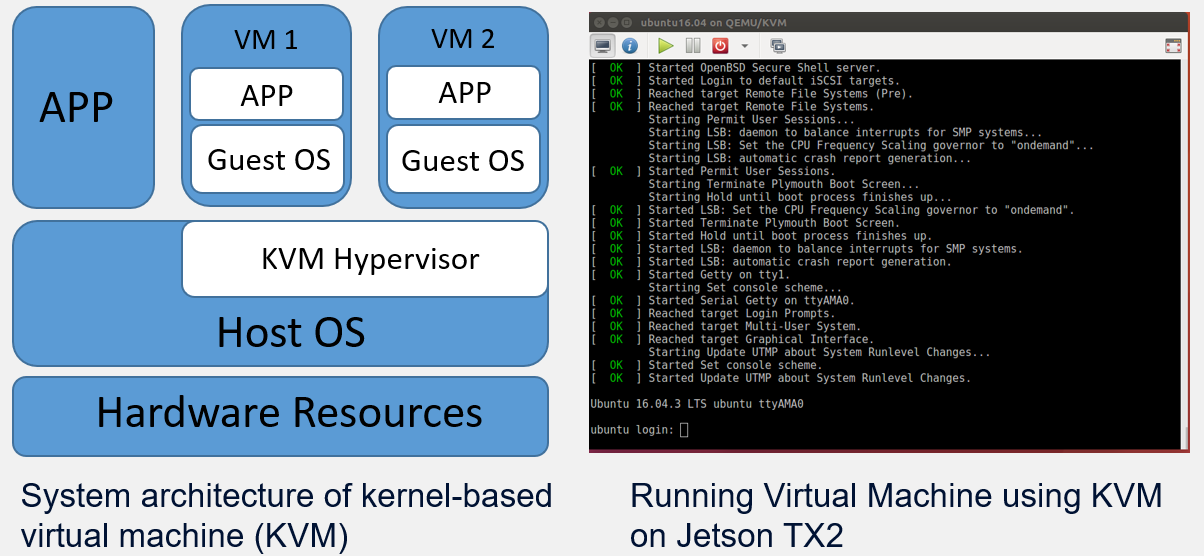Open the manage snapshots icon
1204x556 pixels.
tap(778, 46)
